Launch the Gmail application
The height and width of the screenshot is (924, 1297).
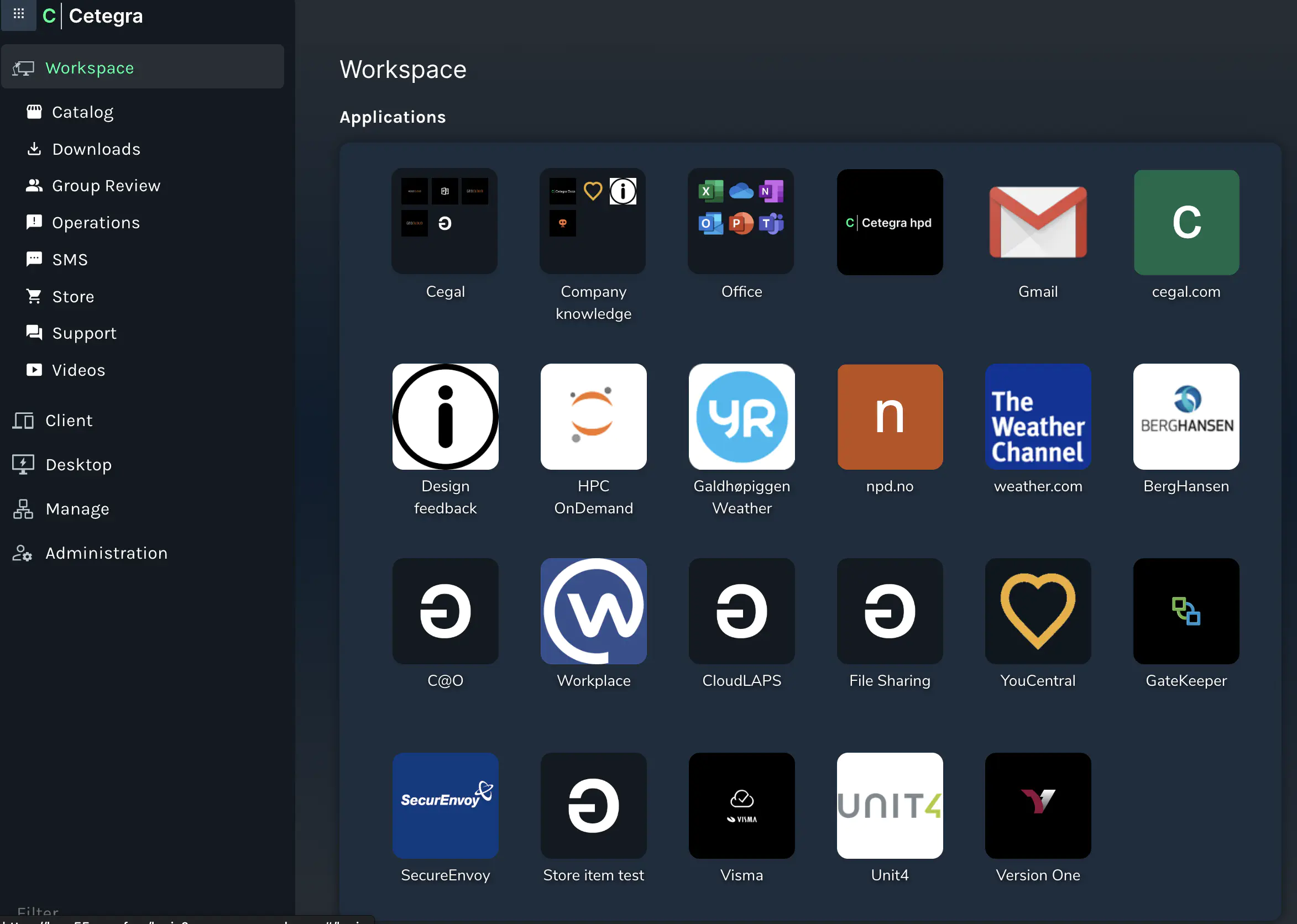(x=1038, y=222)
